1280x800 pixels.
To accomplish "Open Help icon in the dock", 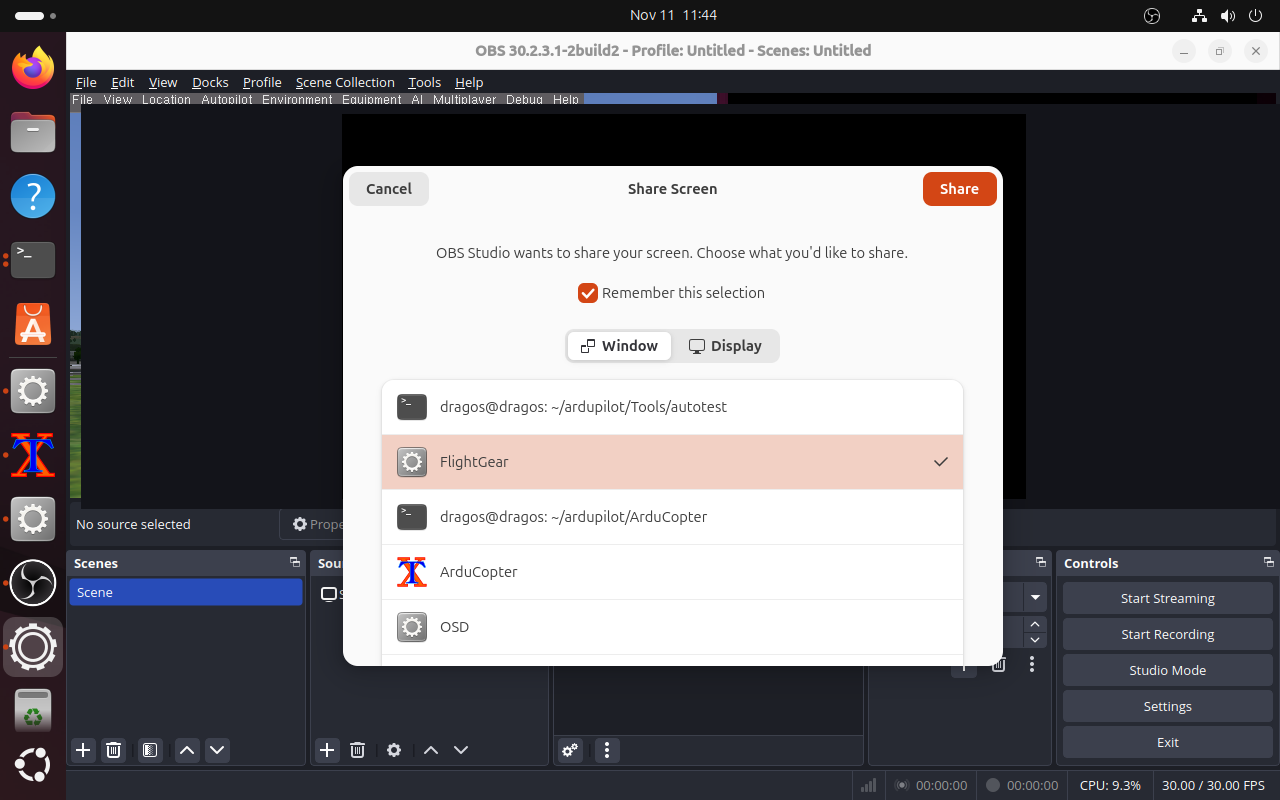I will tap(33, 196).
